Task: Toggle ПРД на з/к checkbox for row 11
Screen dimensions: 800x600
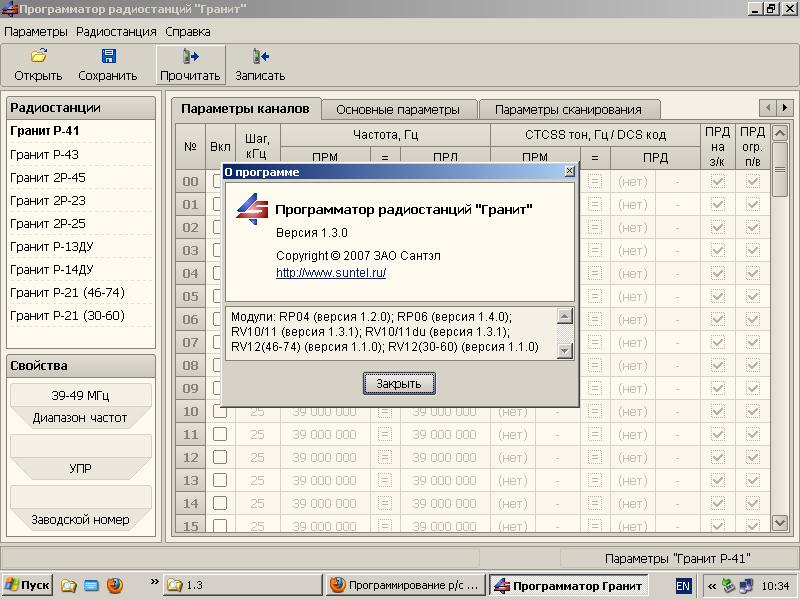Action: (x=717, y=434)
